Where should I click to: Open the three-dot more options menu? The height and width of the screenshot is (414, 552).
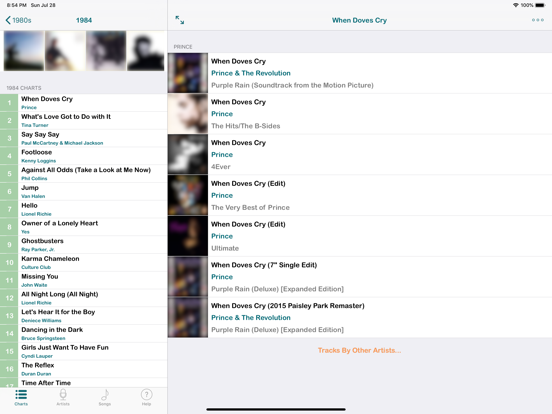(x=538, y=20)
